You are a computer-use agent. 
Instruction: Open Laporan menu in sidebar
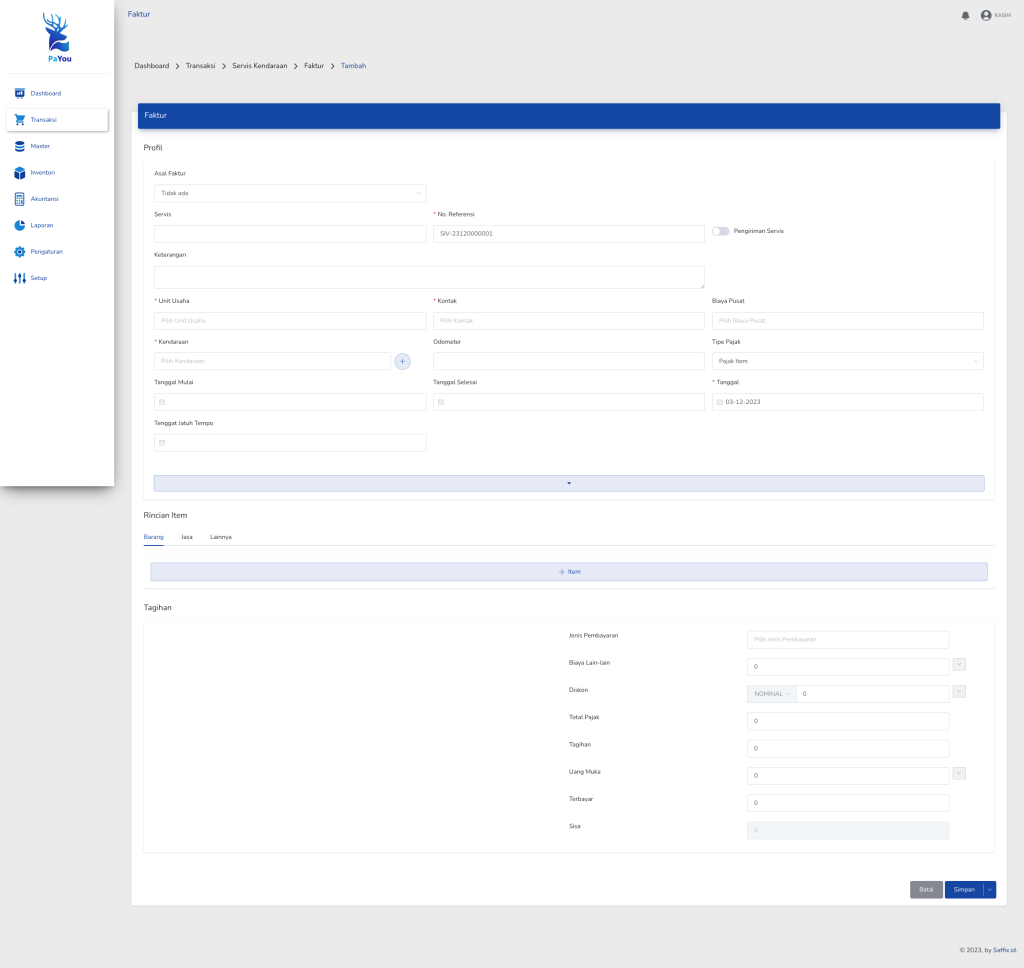coord(57,225)
